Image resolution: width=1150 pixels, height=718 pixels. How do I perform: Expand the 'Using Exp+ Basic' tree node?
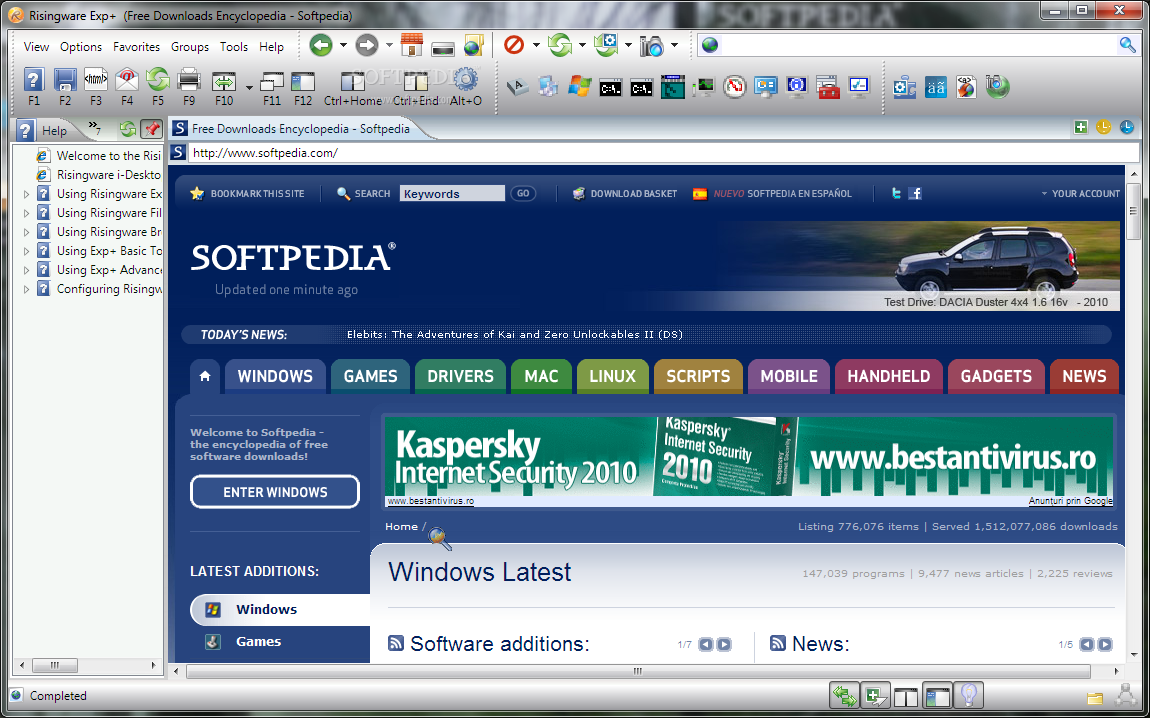click(x=26, y=252)
